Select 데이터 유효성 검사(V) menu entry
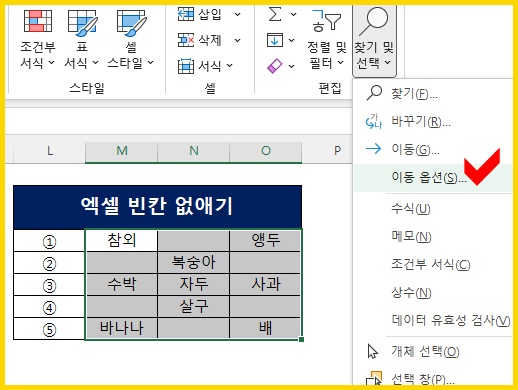The image size is (518, 390). point(432,320)
